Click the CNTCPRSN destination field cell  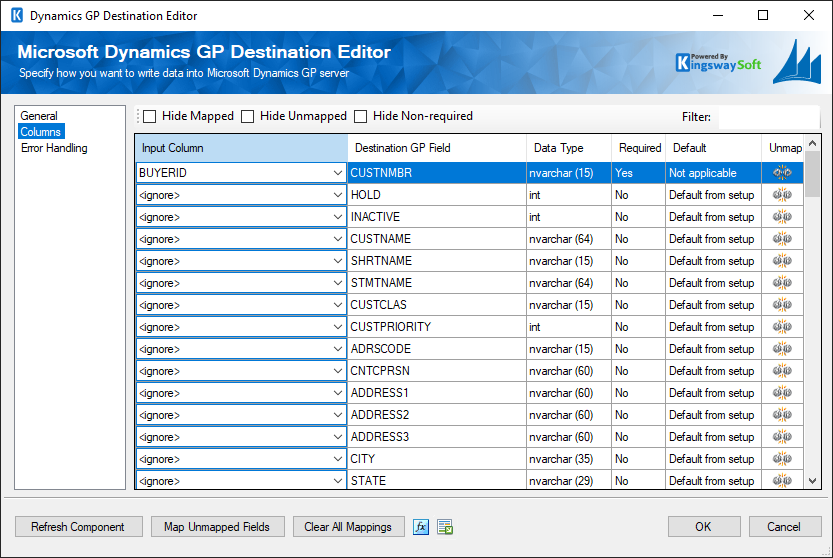pos(437,371)
